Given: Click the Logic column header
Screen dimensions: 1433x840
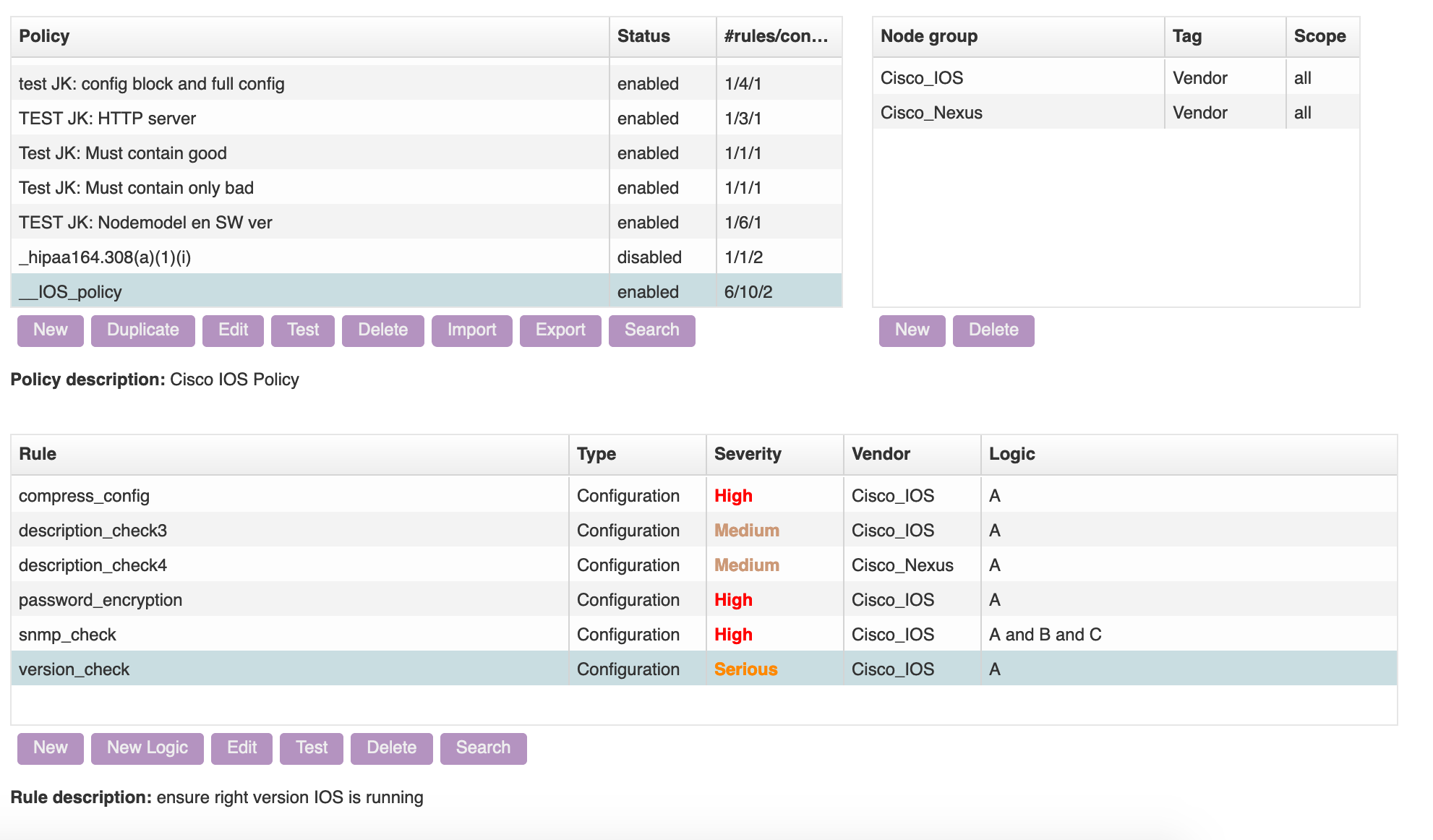Looking at the screenshot, I should pyautogui.click(x=1011, y=454).
